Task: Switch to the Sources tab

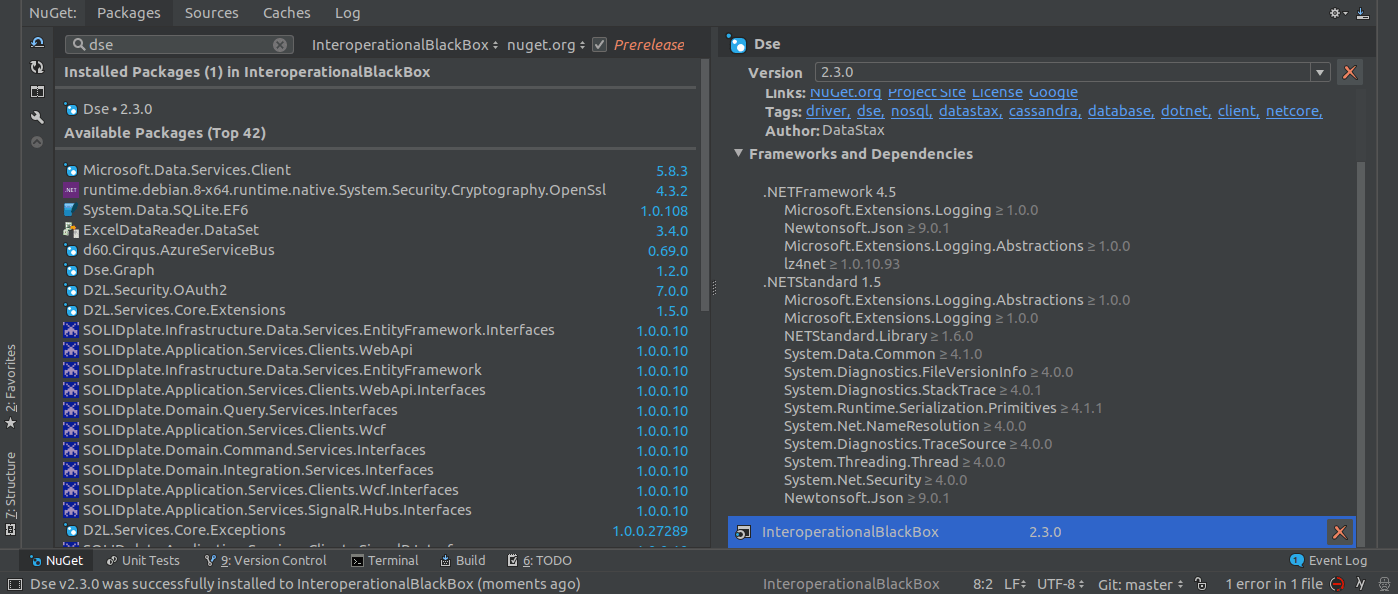Action: point(211,13)
